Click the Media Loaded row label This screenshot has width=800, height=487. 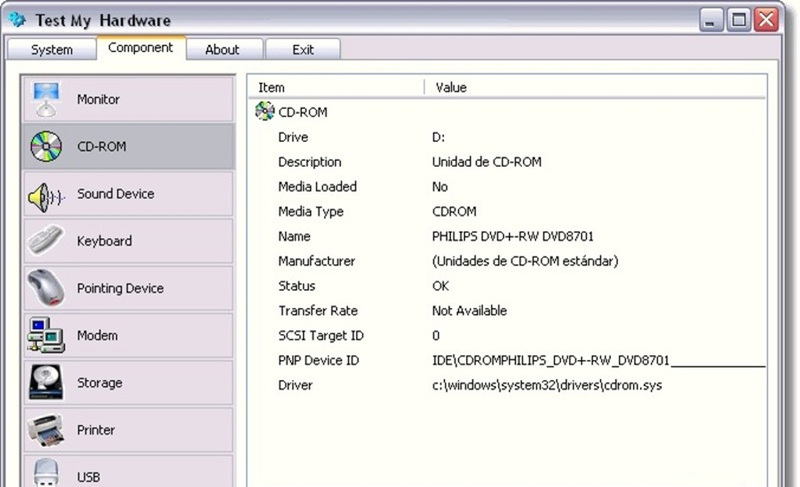[x=317, y=187]
